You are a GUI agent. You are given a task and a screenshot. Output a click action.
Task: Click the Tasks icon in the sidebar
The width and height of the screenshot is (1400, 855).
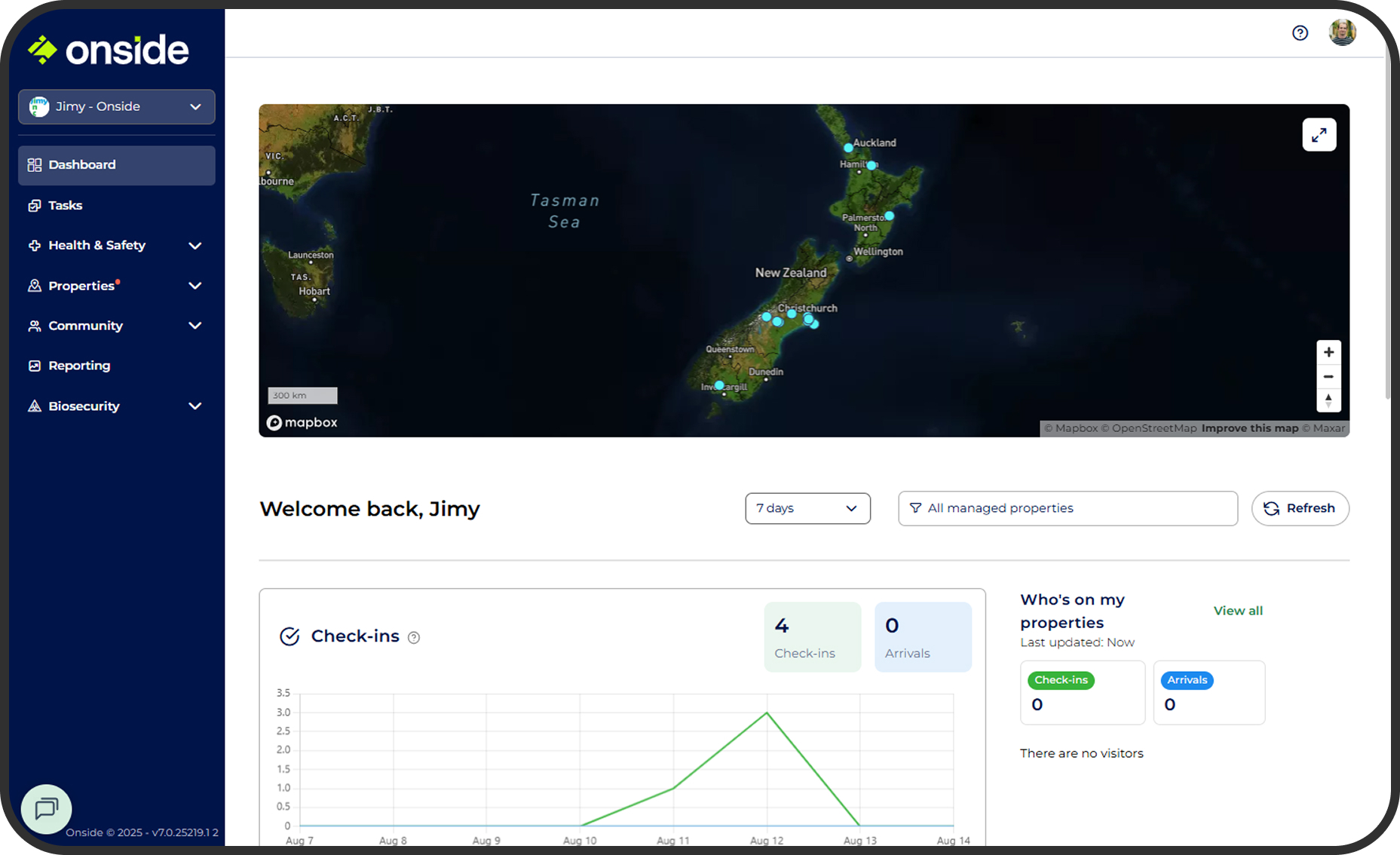point(35,205)
